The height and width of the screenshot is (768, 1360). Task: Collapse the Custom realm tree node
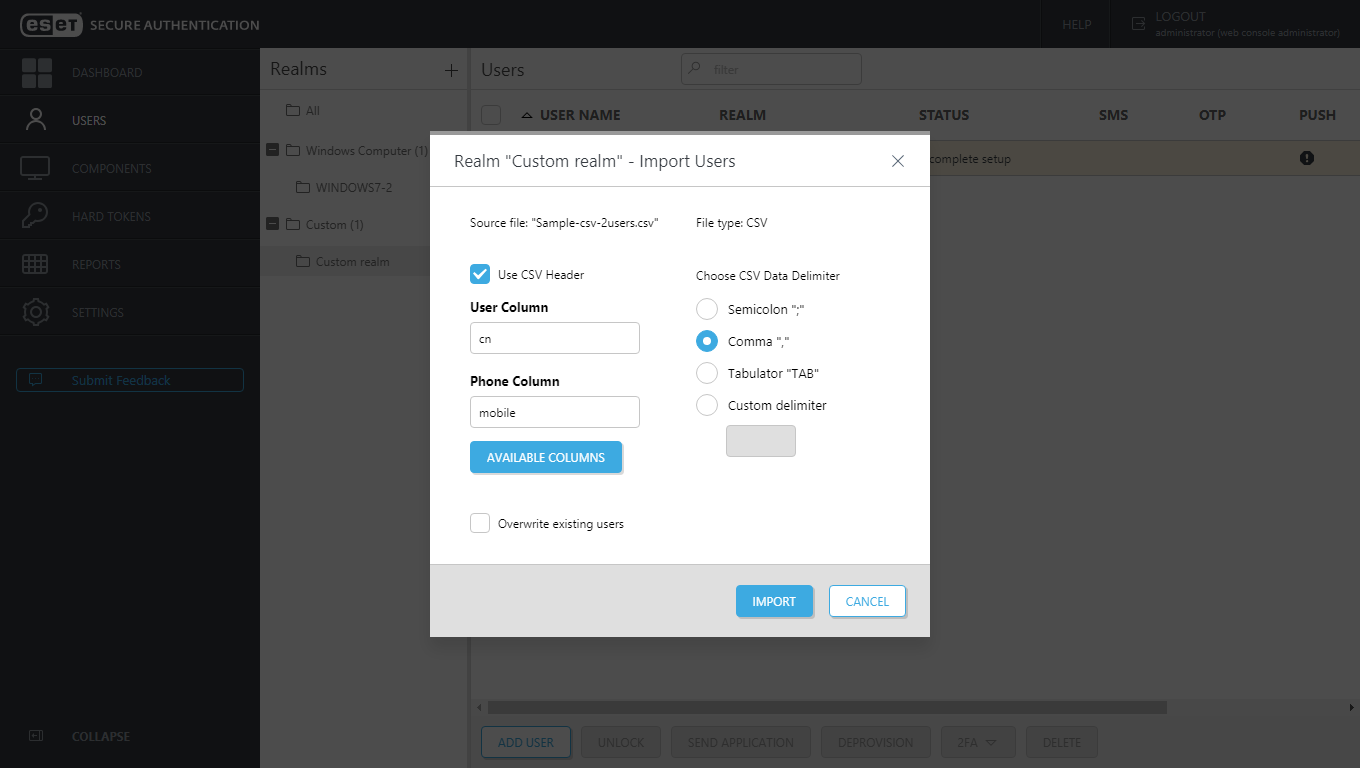(272, 224)
